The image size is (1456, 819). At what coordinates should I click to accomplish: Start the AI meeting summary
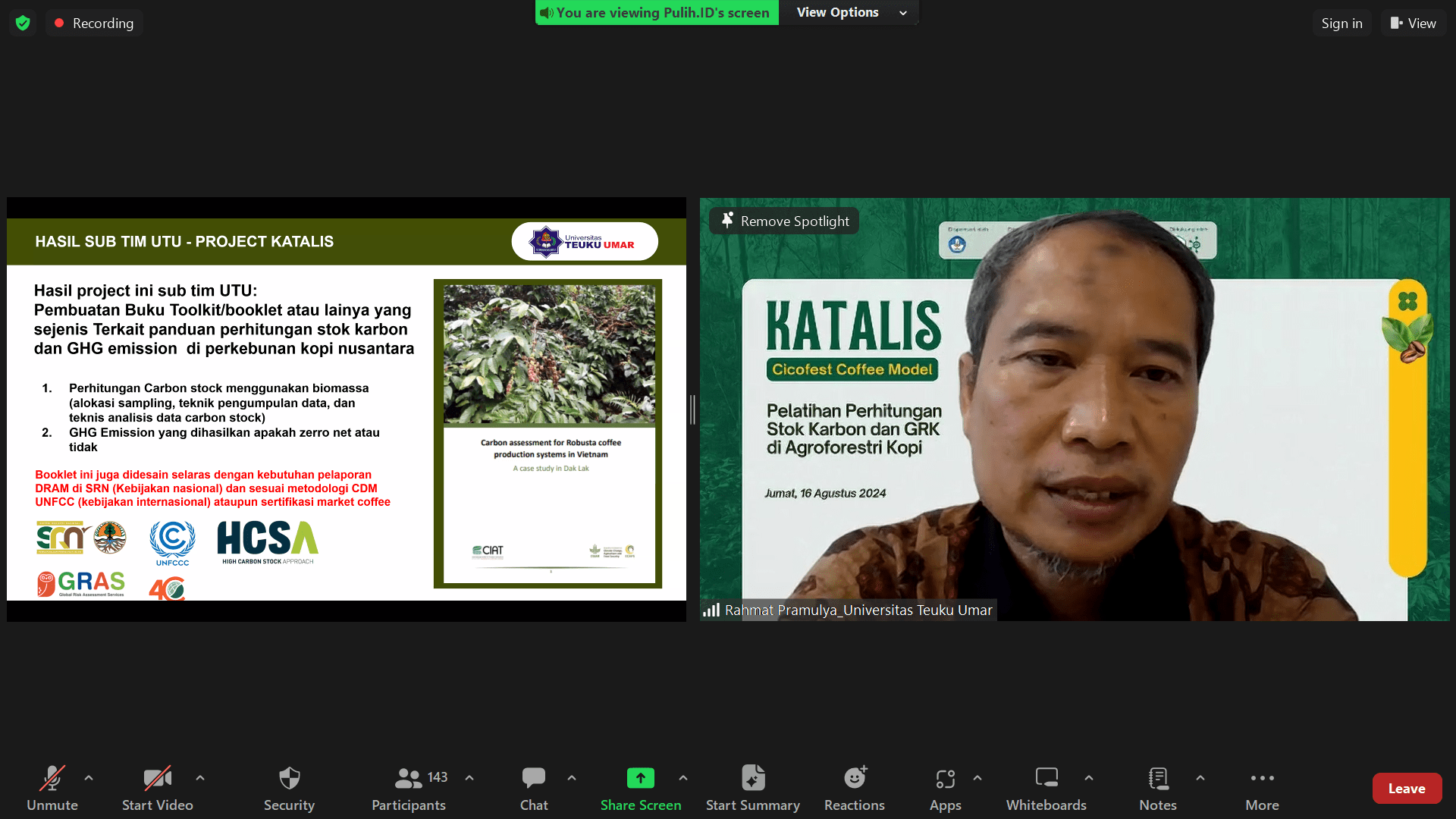tap(753, 789)
